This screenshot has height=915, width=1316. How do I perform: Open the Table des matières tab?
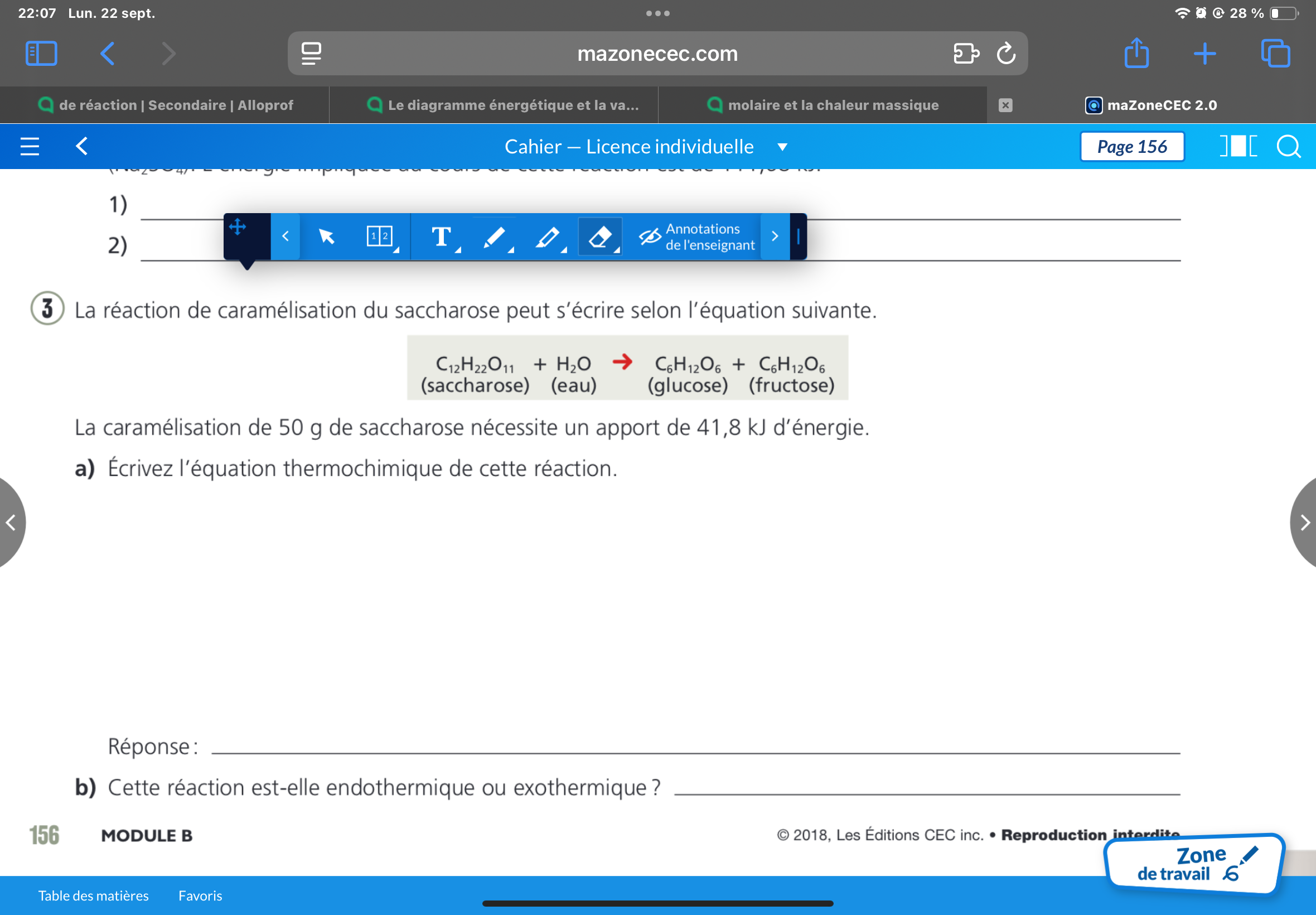[93, 895]
